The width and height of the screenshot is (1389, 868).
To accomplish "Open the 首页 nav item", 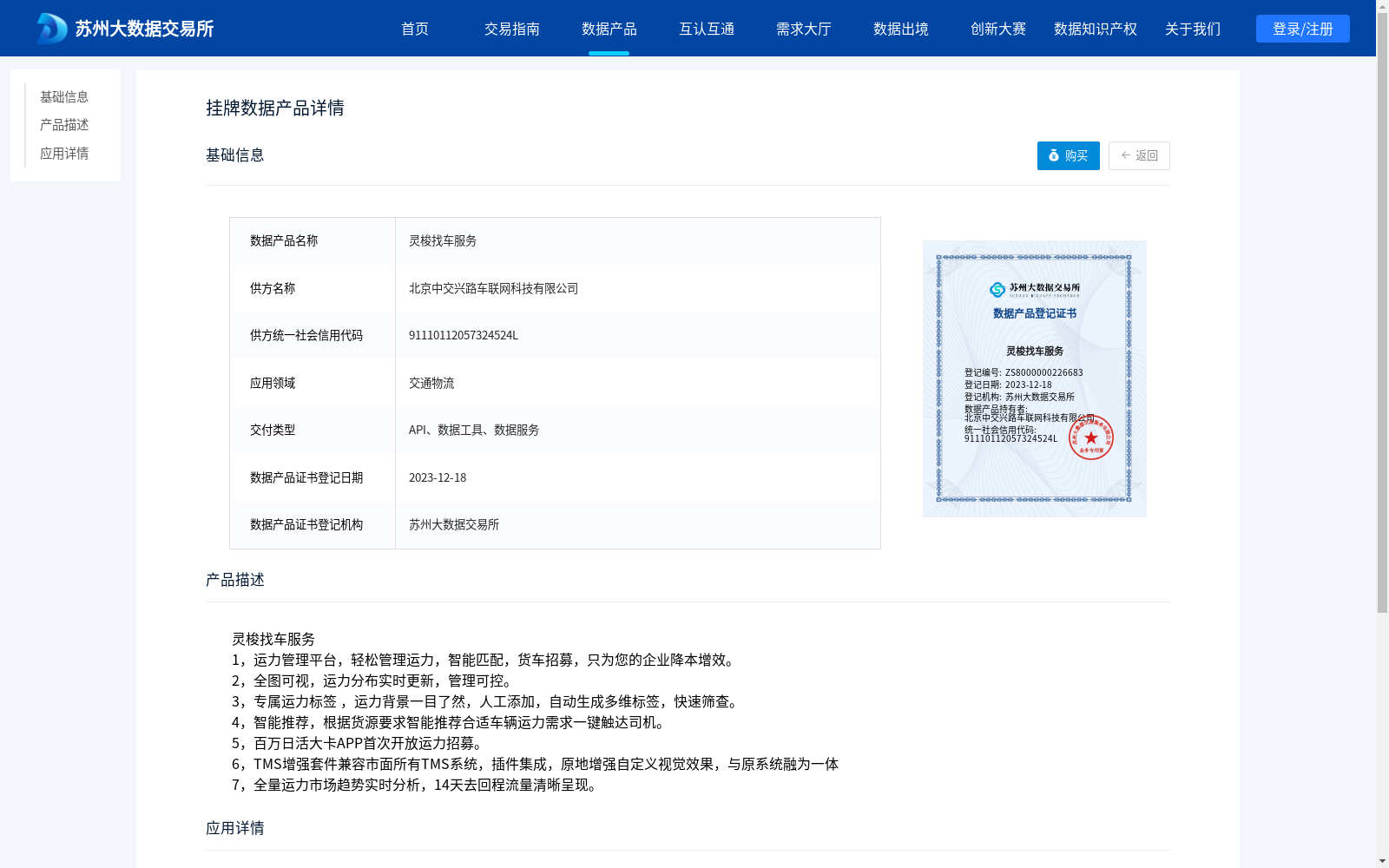I will tap(415, 29).
